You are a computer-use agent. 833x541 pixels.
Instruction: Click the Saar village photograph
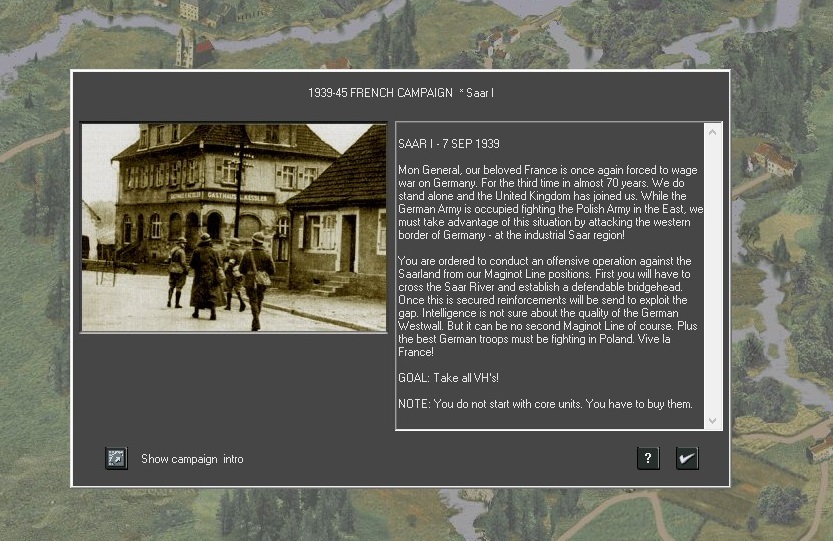(234, 227)
